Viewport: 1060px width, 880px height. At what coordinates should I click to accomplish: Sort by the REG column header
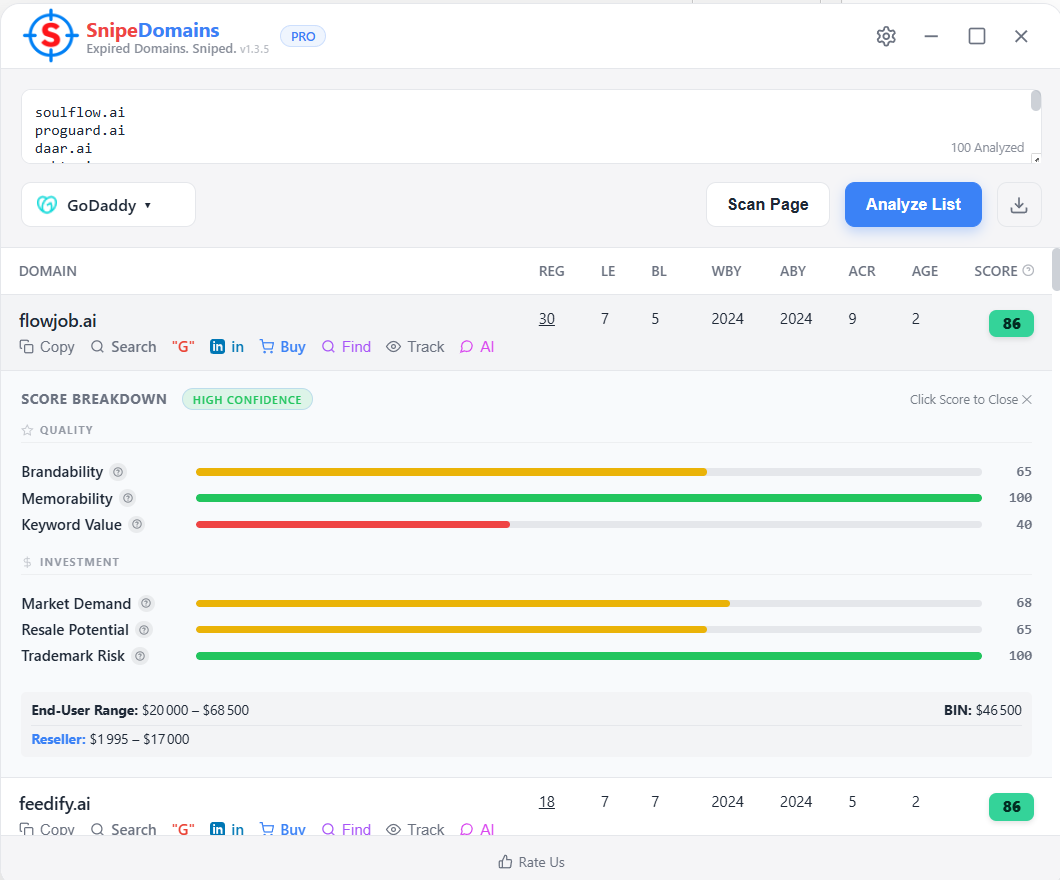pyautogui.click(x=552, y=271)
